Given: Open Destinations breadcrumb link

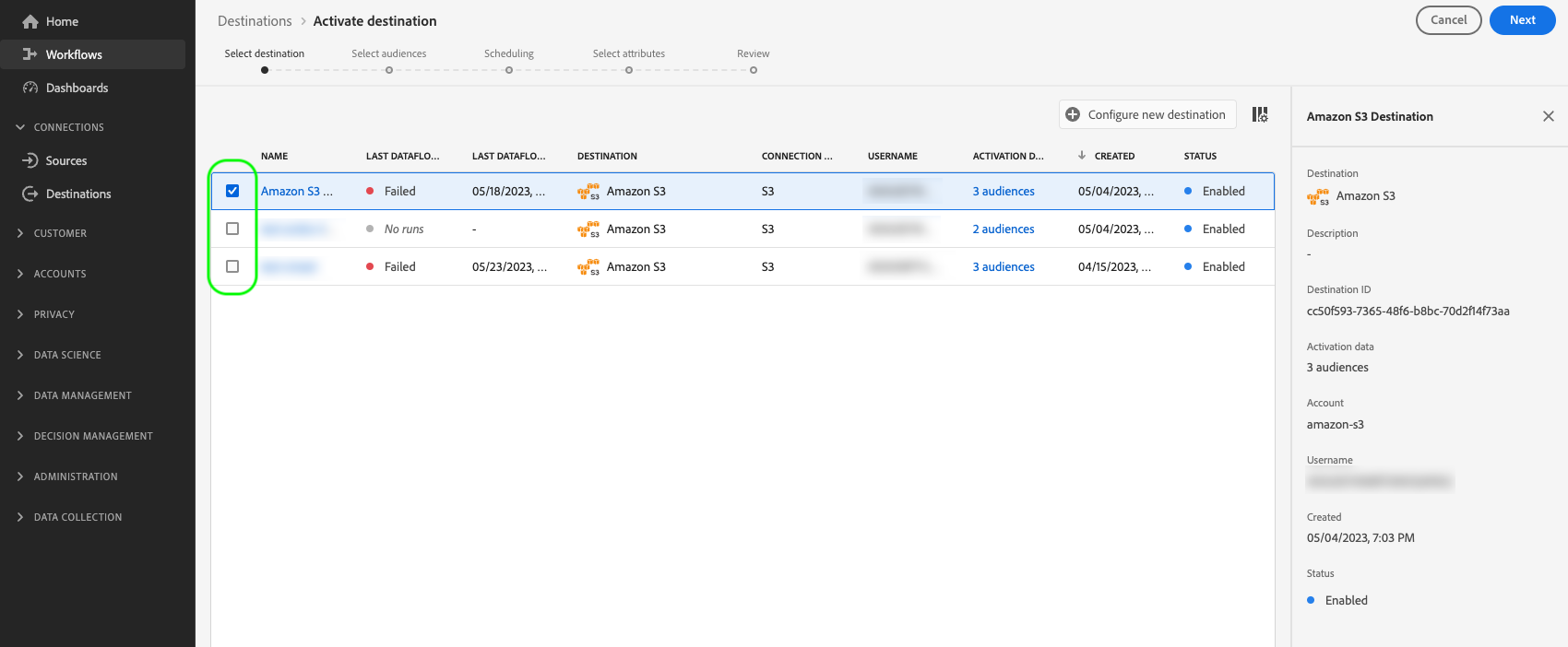Looking at the screenshot, I should click(x=255, y=21).
